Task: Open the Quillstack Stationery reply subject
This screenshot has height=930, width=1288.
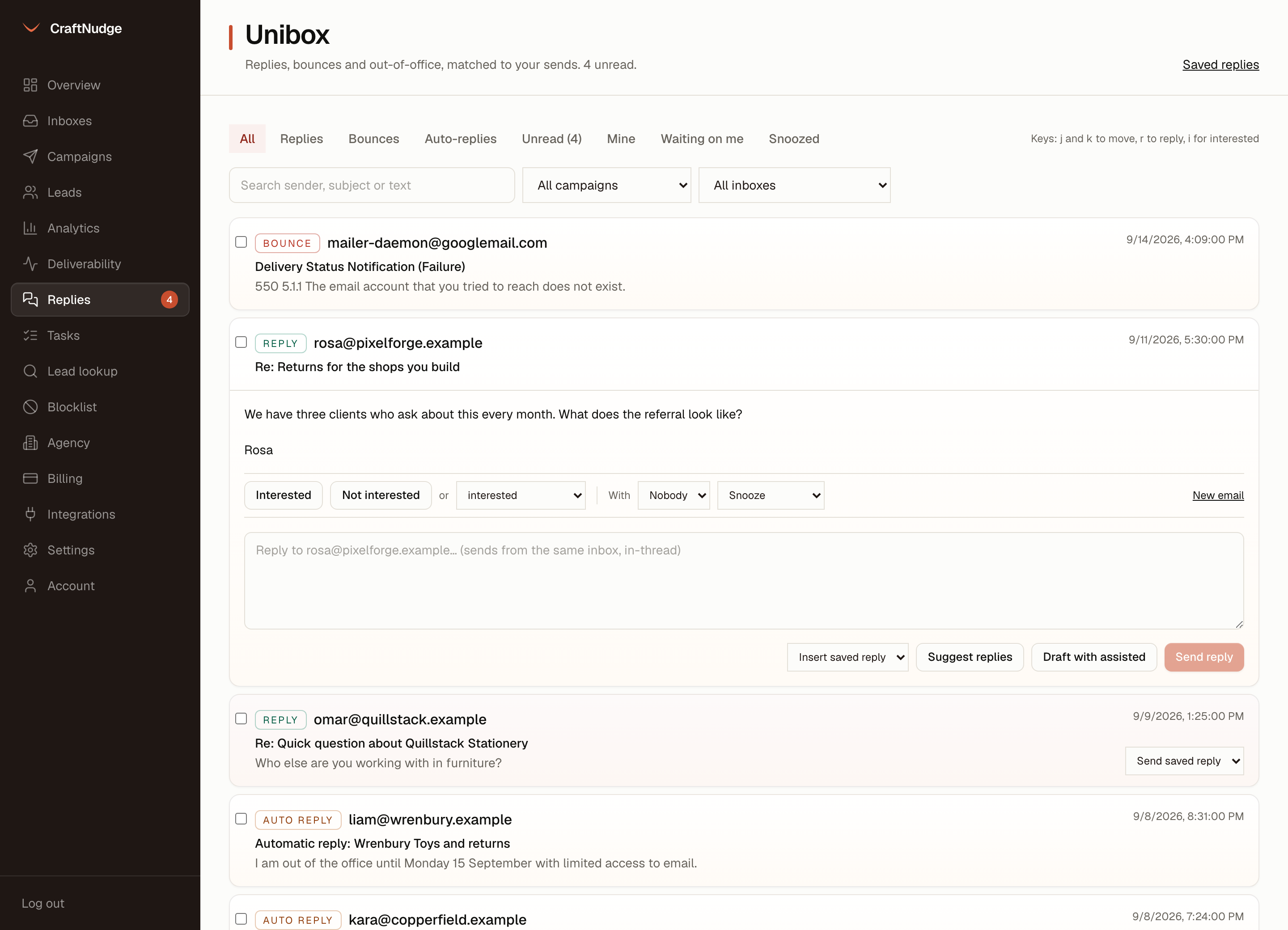Action: [x=391, y=743]
